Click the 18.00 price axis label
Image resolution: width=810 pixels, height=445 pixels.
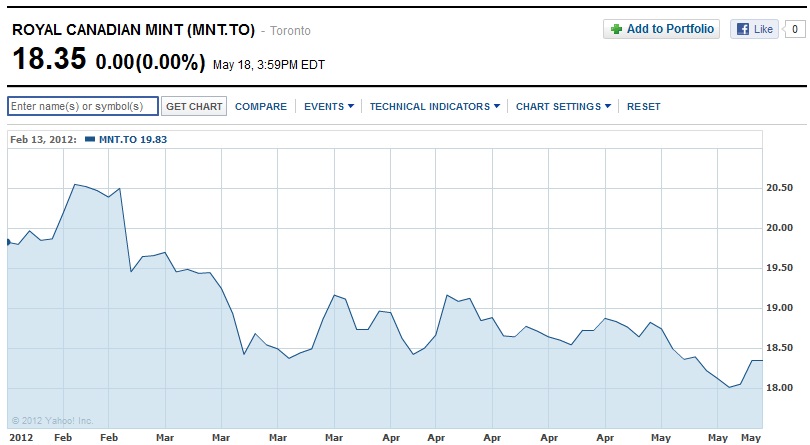coord(780,388)
